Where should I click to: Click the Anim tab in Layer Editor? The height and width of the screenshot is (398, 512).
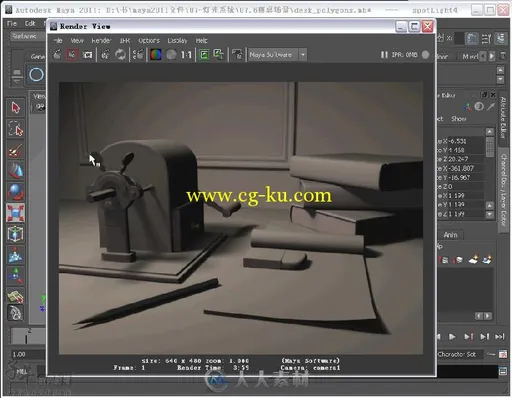(450, 235)
